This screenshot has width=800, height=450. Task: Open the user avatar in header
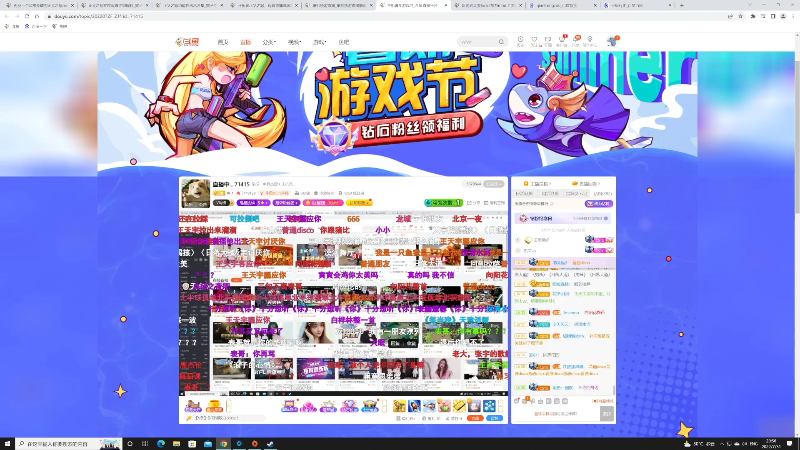612,41
